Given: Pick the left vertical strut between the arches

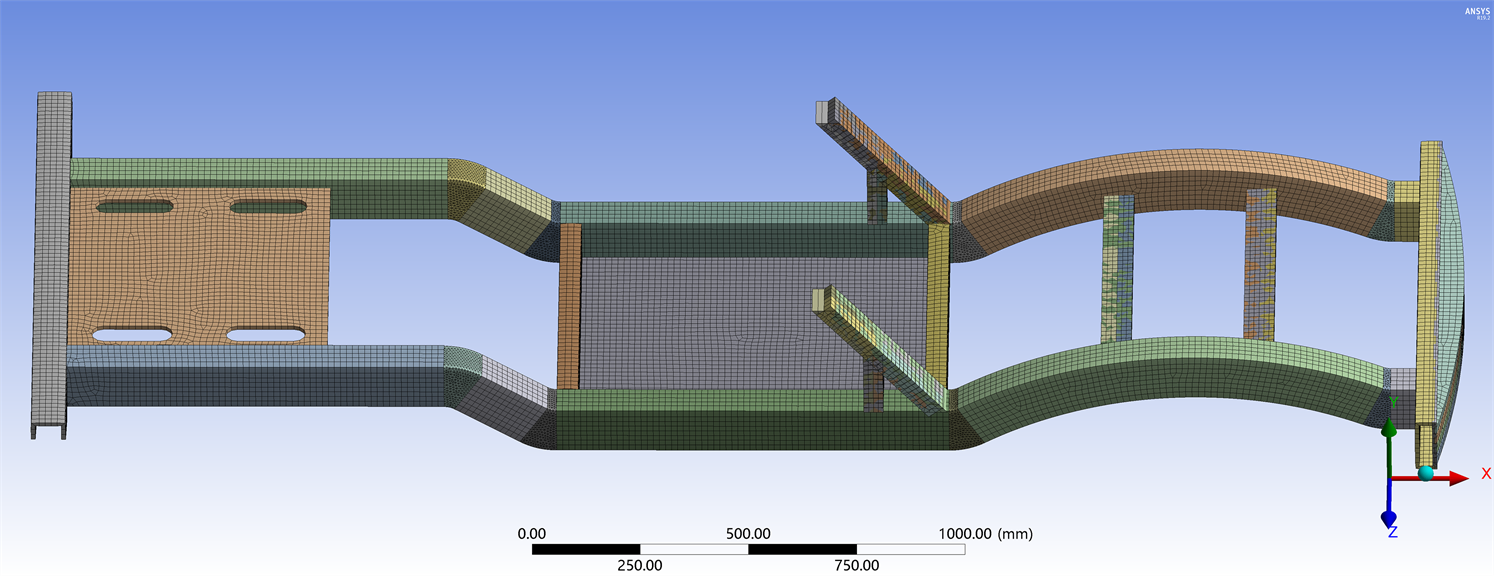Looking at the screenshot, I should 1117,268.
